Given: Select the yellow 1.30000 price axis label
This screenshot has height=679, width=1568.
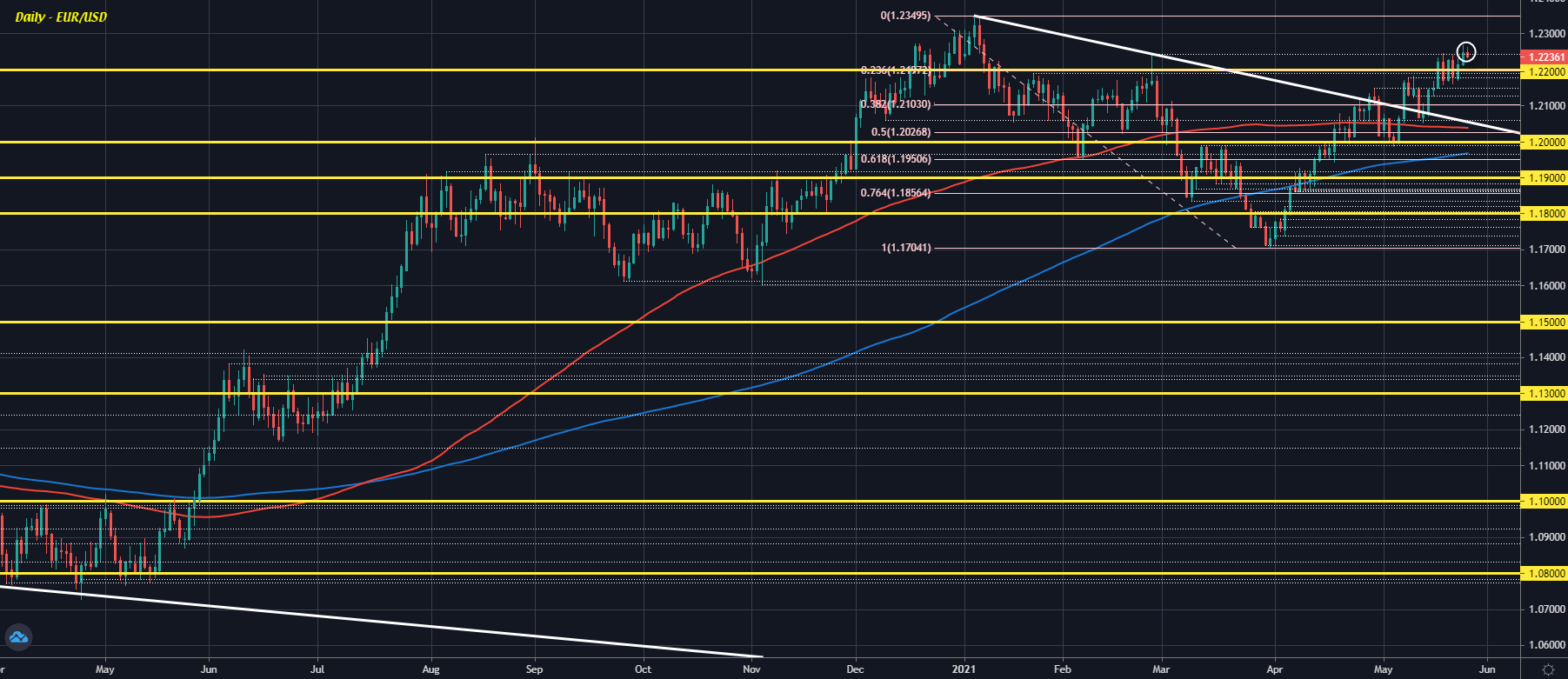Looking at the screenshot, I should (1543, 393).
